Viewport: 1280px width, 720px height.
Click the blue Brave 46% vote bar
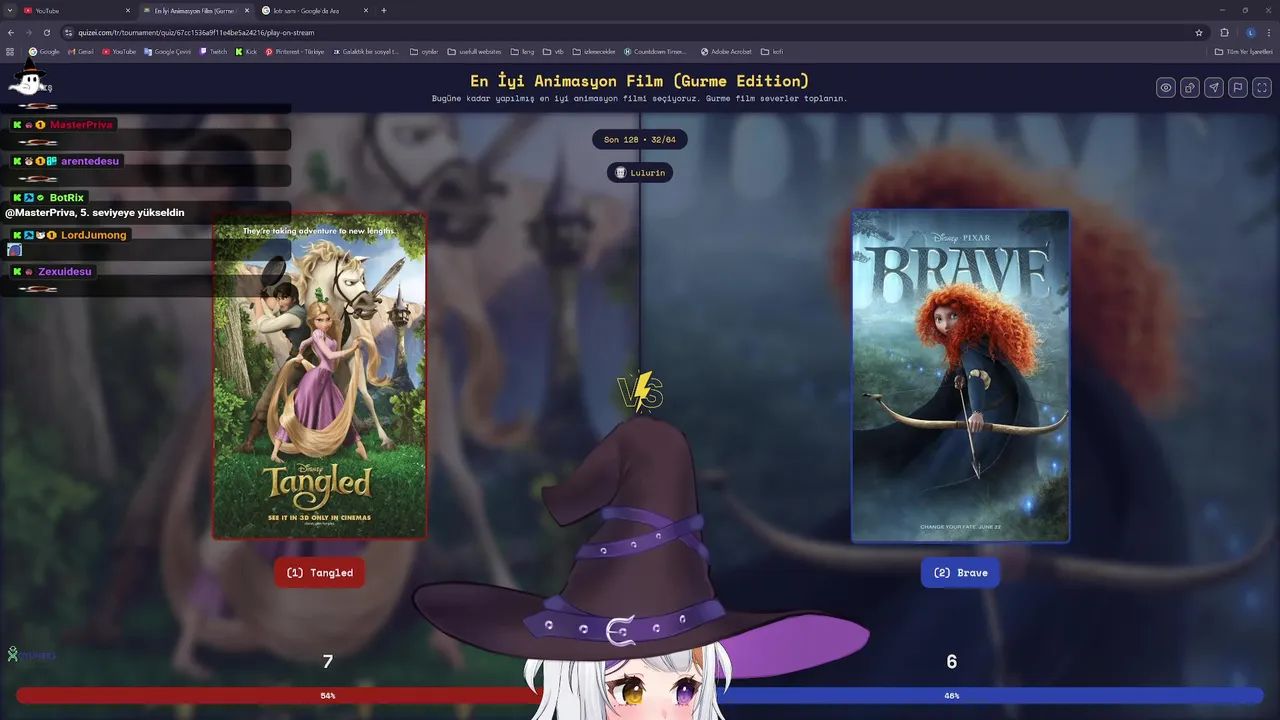[x=990, y=695]
